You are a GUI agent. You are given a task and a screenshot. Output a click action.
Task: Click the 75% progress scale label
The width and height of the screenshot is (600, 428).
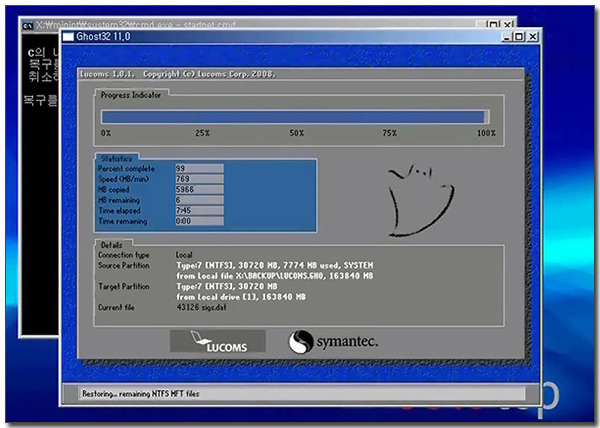390,133
